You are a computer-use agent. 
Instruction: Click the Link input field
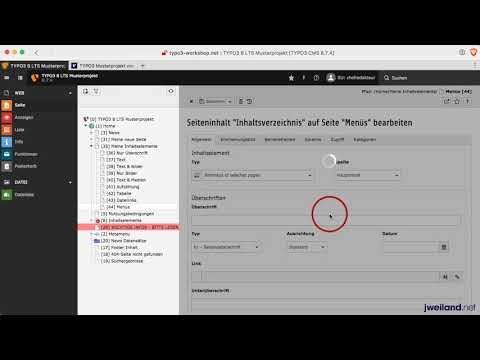click(x=319, y=276)
